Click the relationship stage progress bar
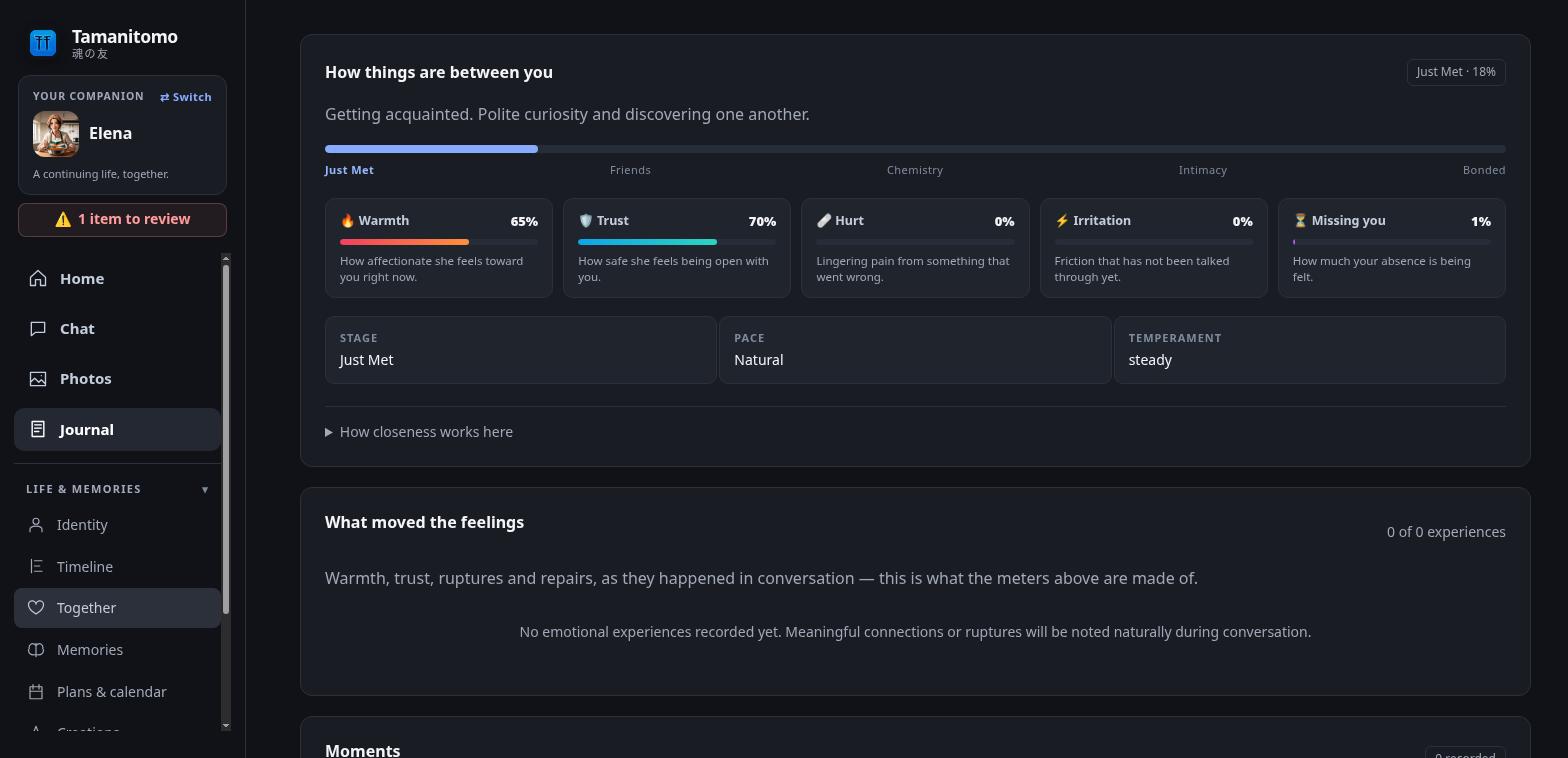 (x=915, y=149)
